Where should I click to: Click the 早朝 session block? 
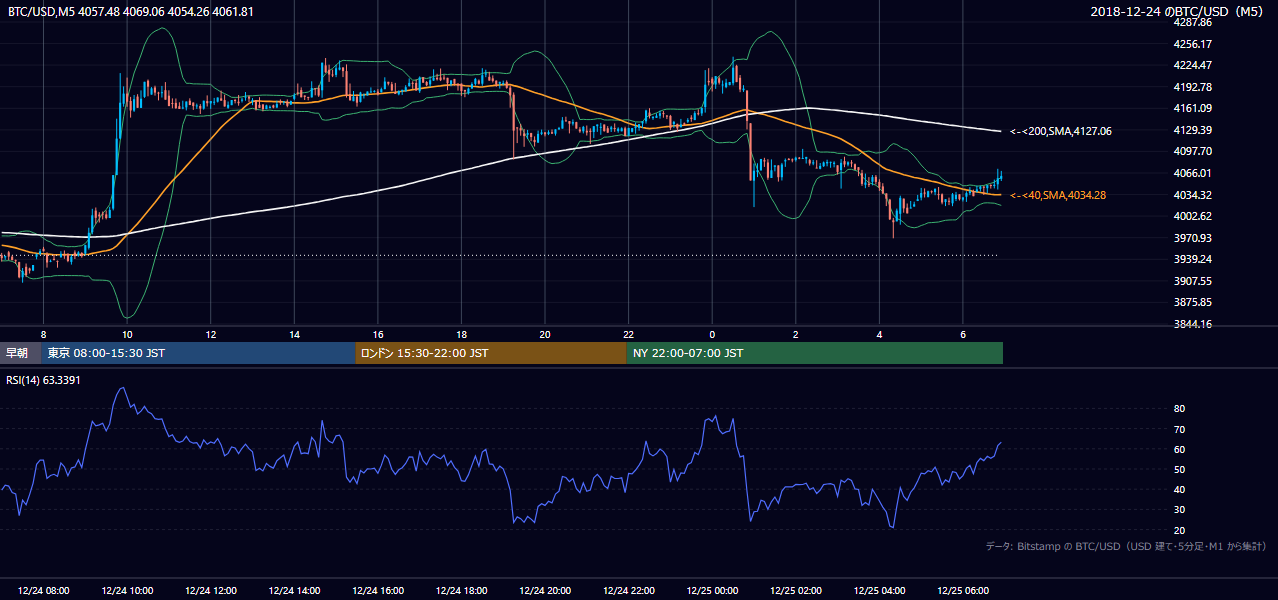click(x=21, y=353)
